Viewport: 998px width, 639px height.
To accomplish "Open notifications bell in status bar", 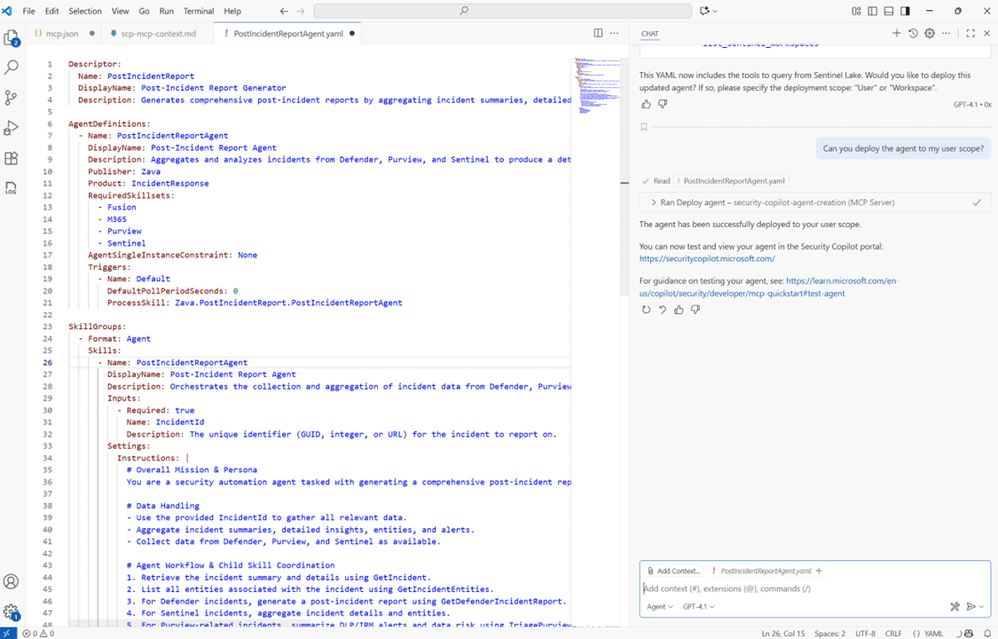I will (x=987, y=633).
